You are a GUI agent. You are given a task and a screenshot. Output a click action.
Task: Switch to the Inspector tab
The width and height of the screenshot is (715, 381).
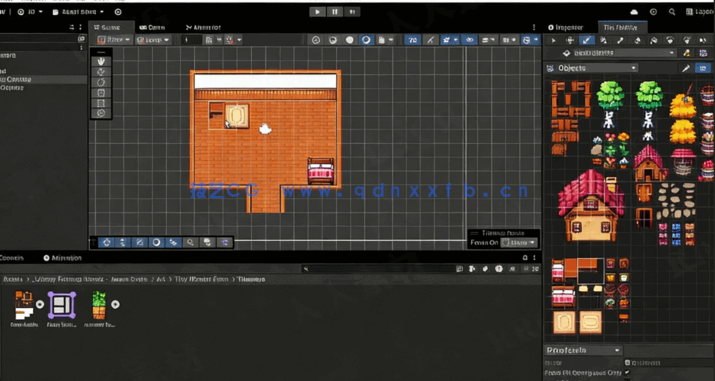click(565, 27)
